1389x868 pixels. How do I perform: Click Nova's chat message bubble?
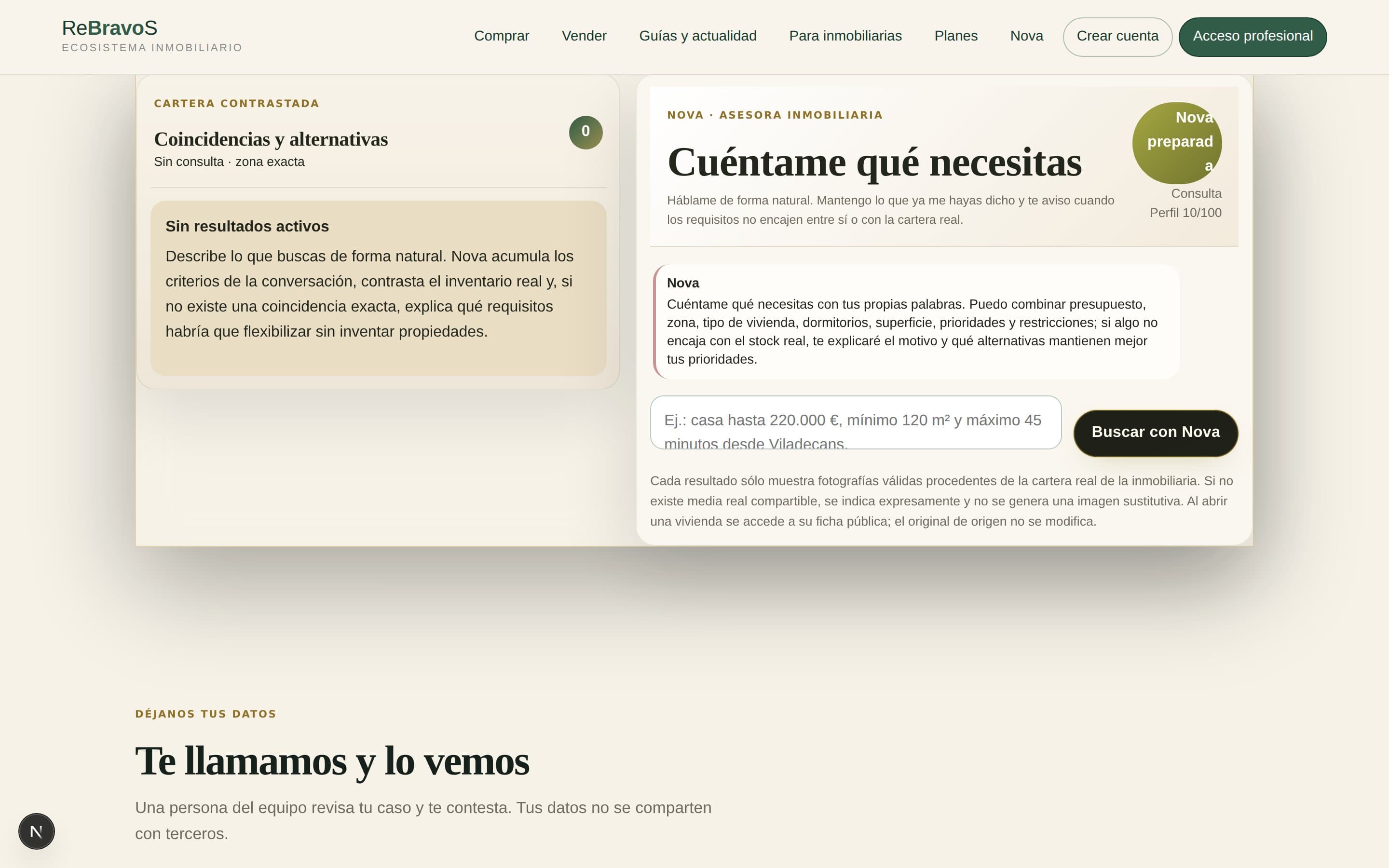click(x=916, y=322)
